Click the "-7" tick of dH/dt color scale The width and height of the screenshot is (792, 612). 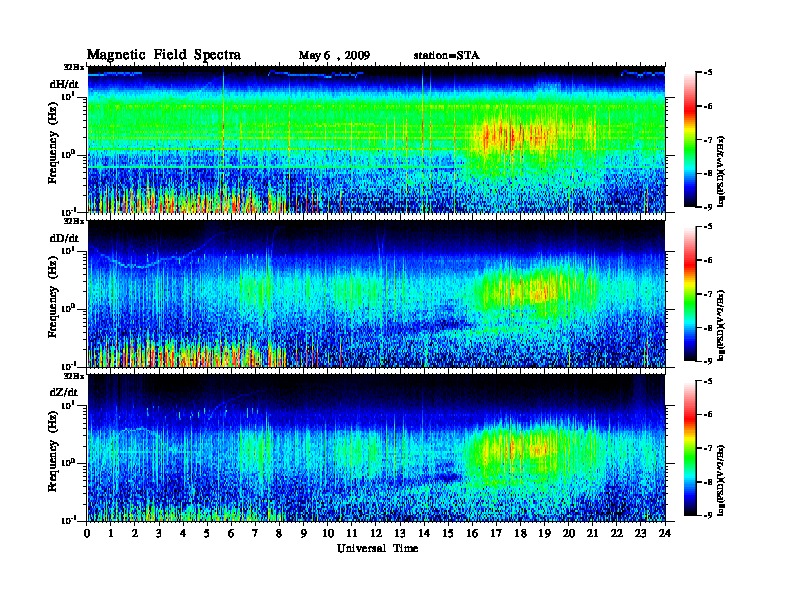(707, 140)
